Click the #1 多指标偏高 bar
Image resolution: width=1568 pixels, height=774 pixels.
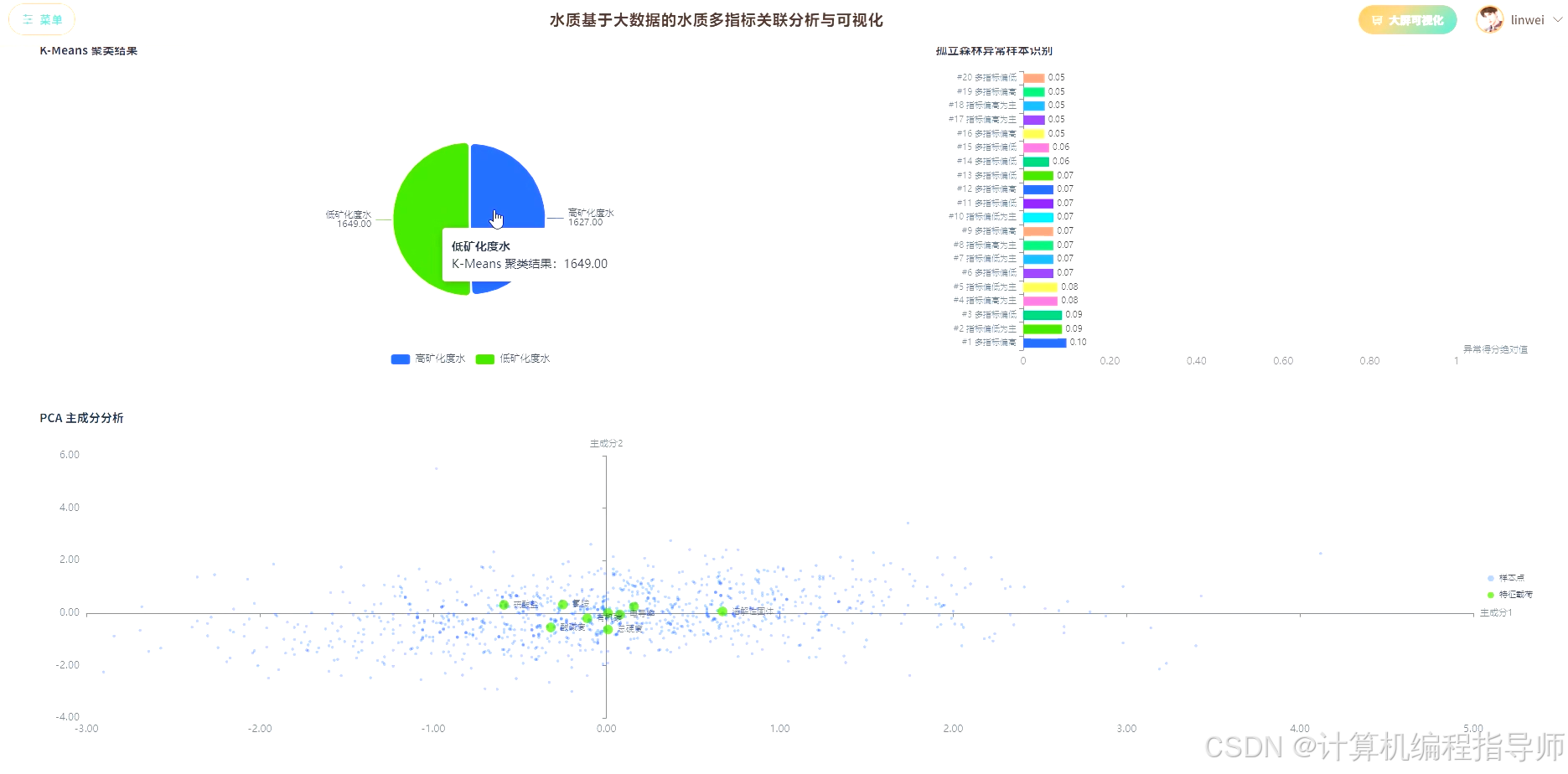[1044, 343]
